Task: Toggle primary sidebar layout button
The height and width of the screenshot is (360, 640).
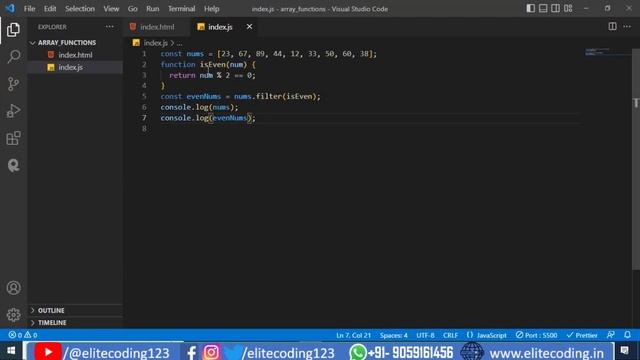Action: tap(530, 9)
